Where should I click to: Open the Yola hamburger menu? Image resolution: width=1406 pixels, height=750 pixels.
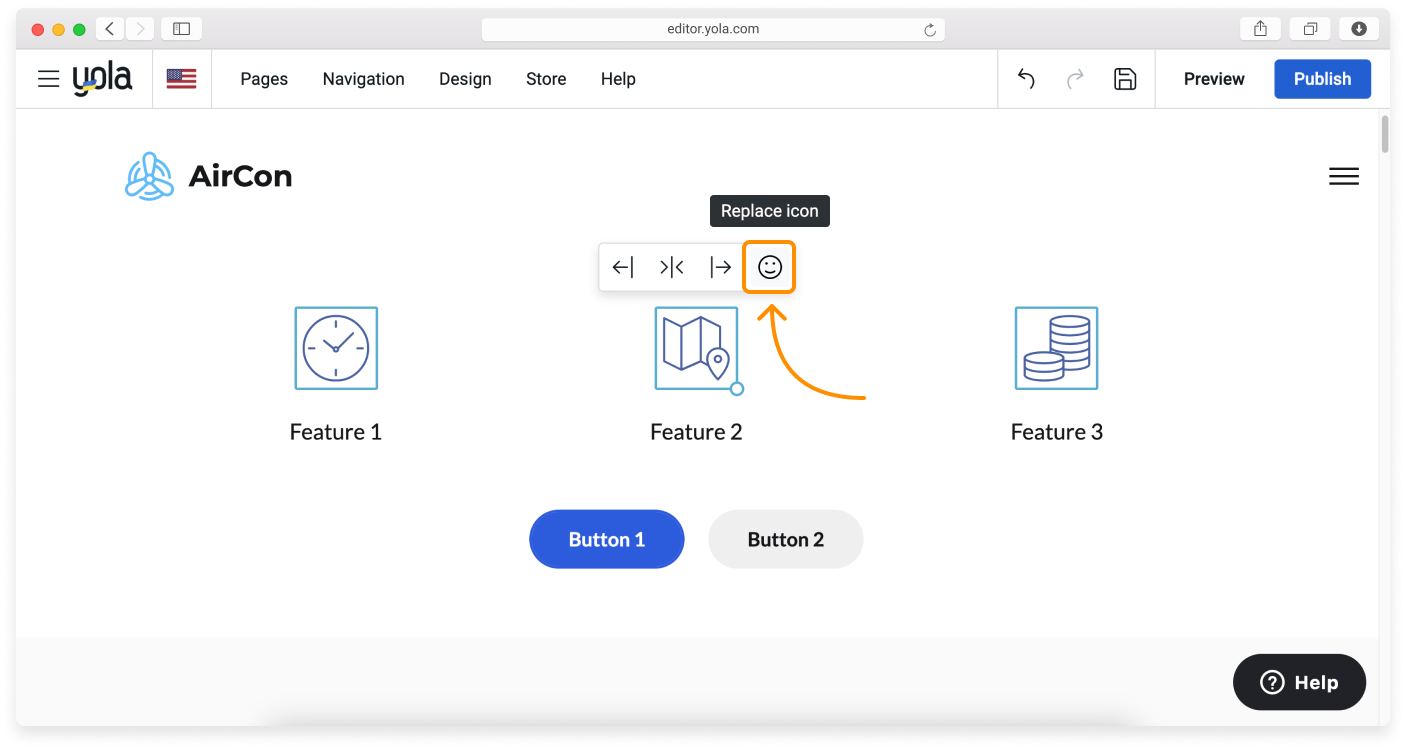(x=48, y=79)
